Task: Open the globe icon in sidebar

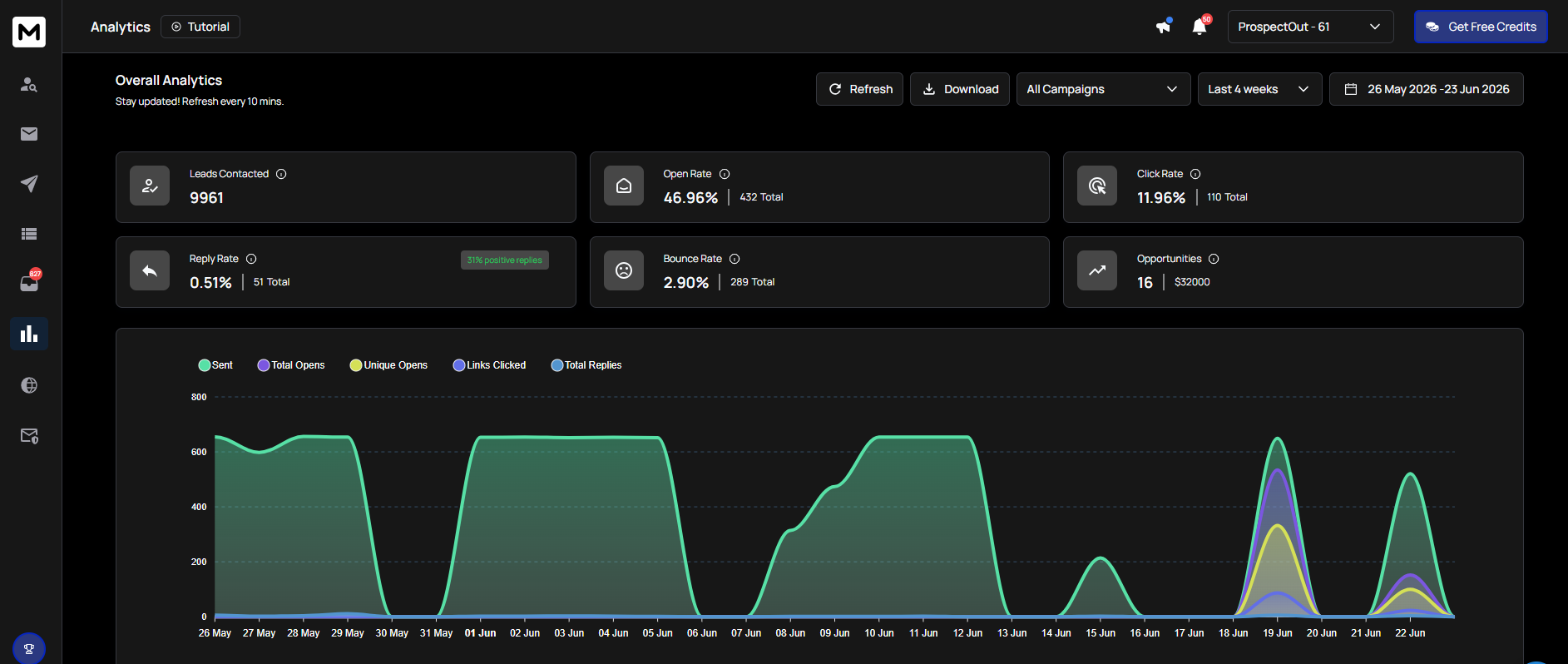Action: tap(29, 385)
